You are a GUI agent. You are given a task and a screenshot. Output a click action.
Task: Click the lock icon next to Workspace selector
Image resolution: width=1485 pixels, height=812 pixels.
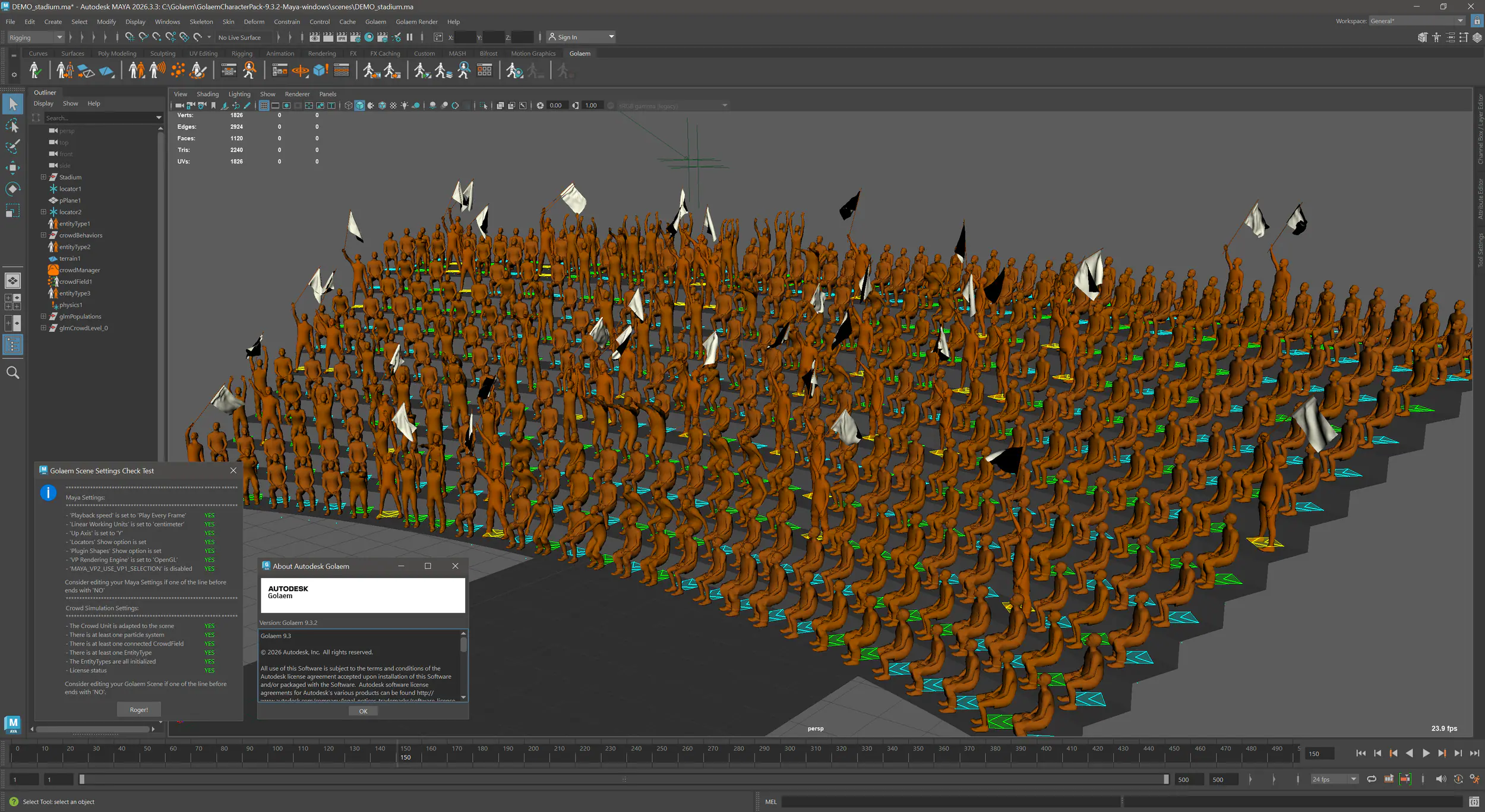click(1477, 21)
